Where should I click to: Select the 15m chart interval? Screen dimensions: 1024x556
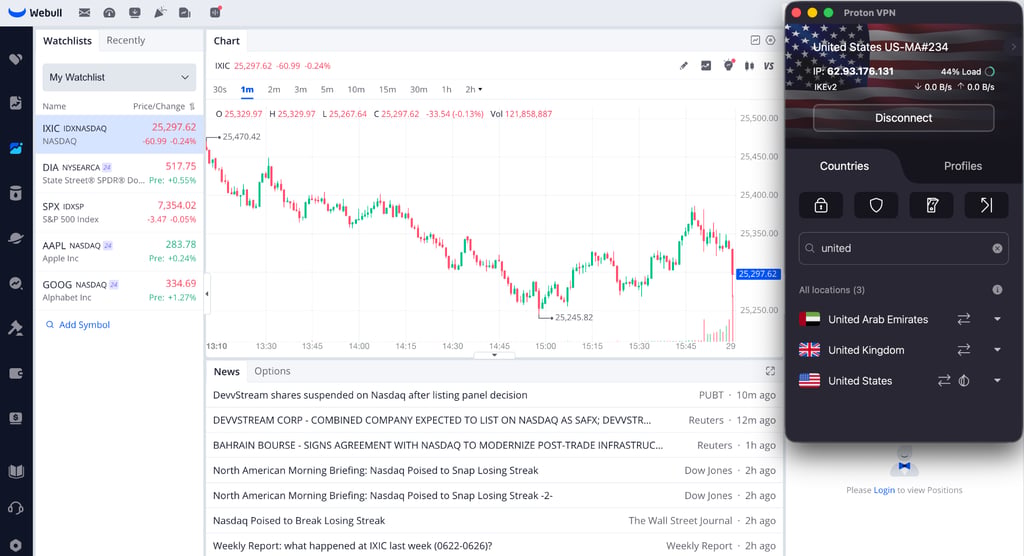[x=387, y=90]
